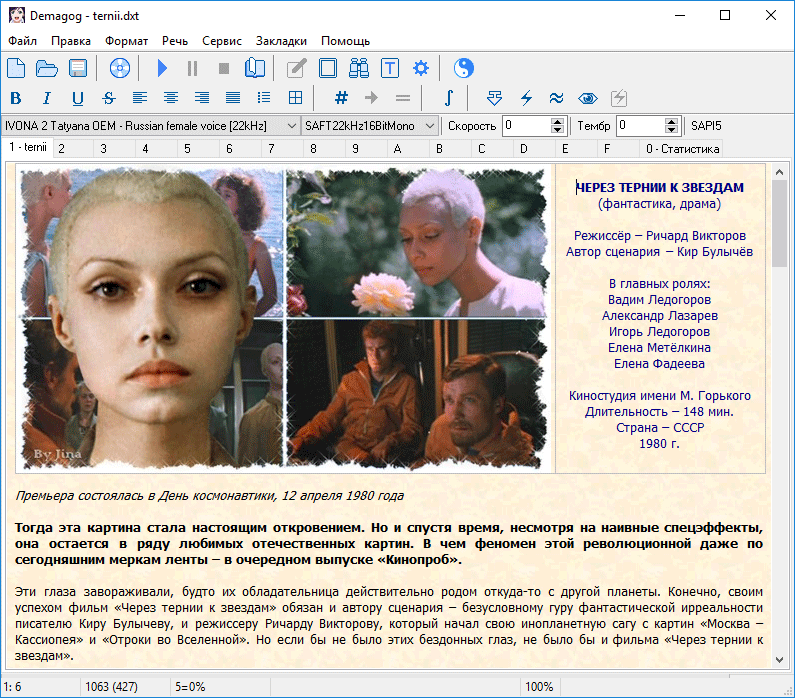
Task: Toggle bold formatting
Action: point(16,98)
